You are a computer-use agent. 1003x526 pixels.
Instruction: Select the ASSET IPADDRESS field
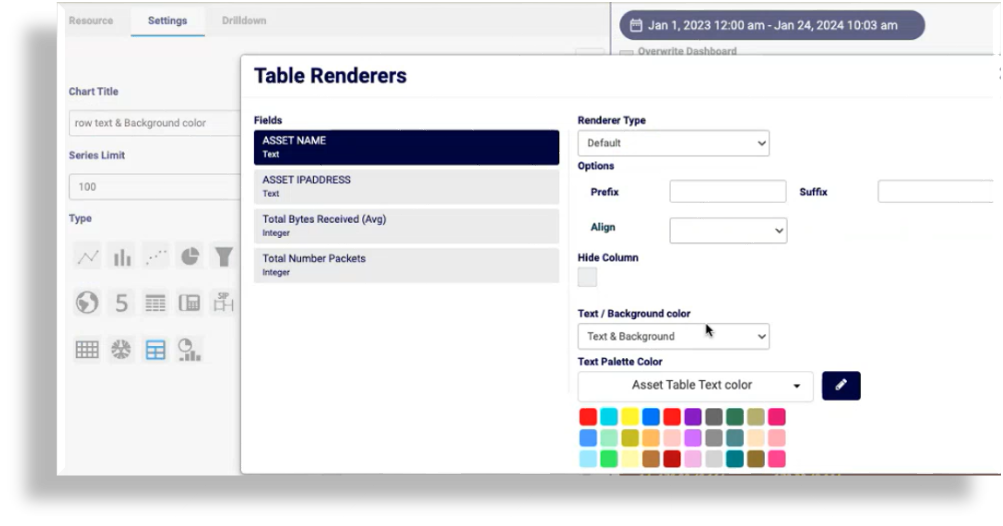click(x=406, y=187)
